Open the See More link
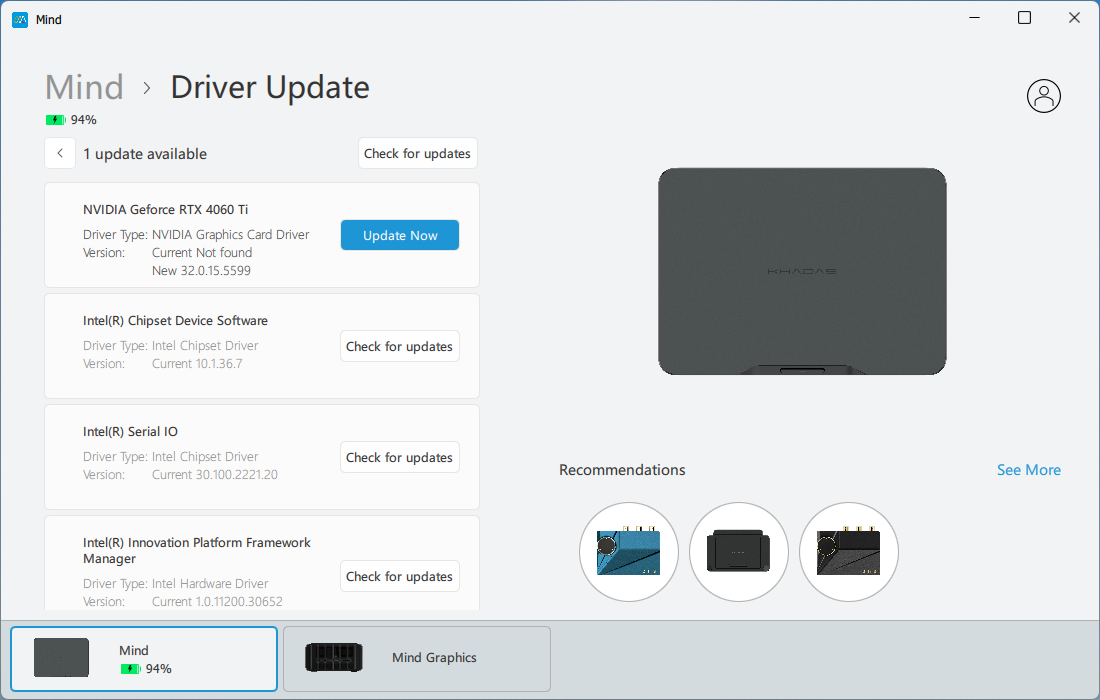1100x700 pixels. (1028, 470)
